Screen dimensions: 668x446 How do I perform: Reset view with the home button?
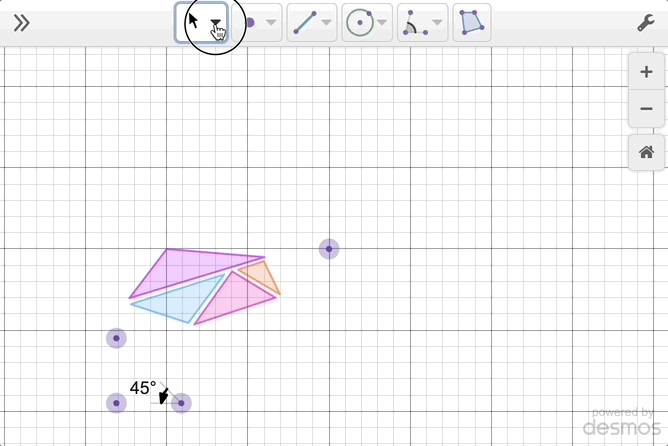(646, 152)
